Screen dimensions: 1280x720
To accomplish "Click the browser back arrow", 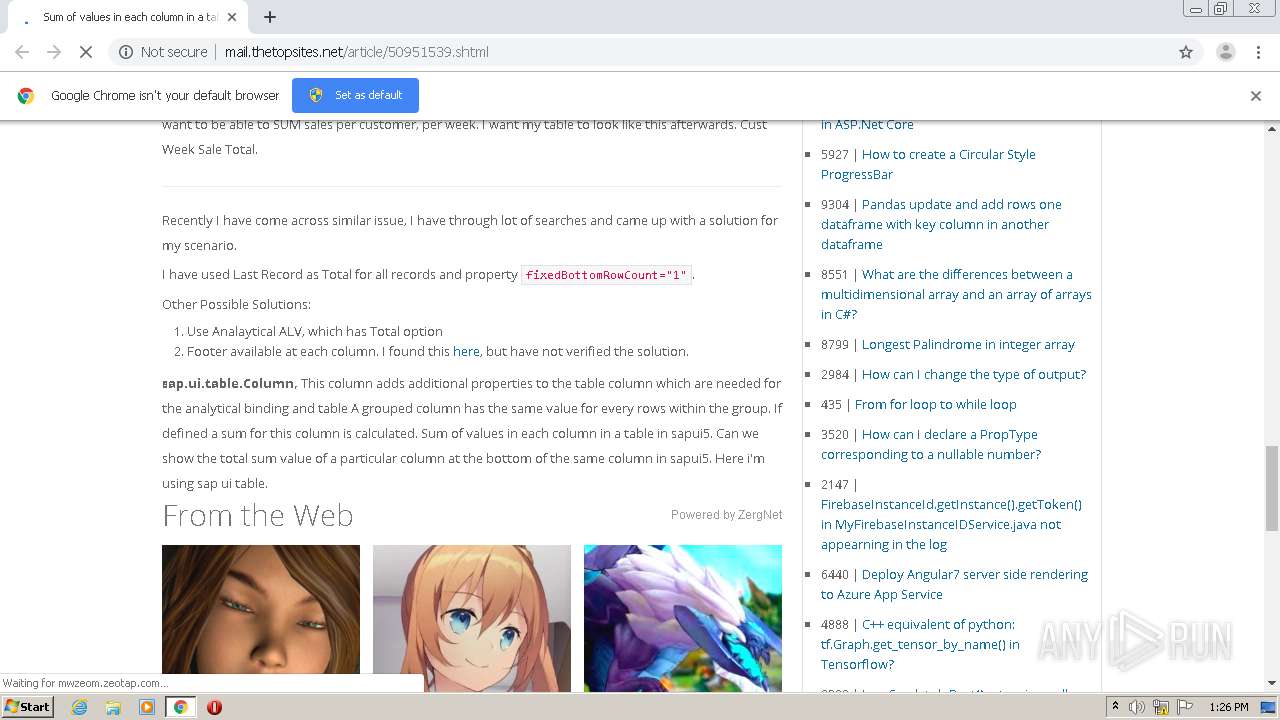I will tap(22, 52).
